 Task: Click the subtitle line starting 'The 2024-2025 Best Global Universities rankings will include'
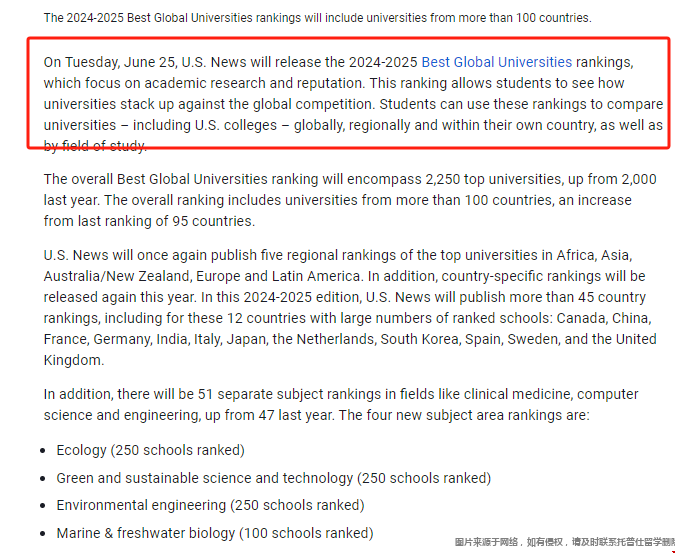coord(318,18)
